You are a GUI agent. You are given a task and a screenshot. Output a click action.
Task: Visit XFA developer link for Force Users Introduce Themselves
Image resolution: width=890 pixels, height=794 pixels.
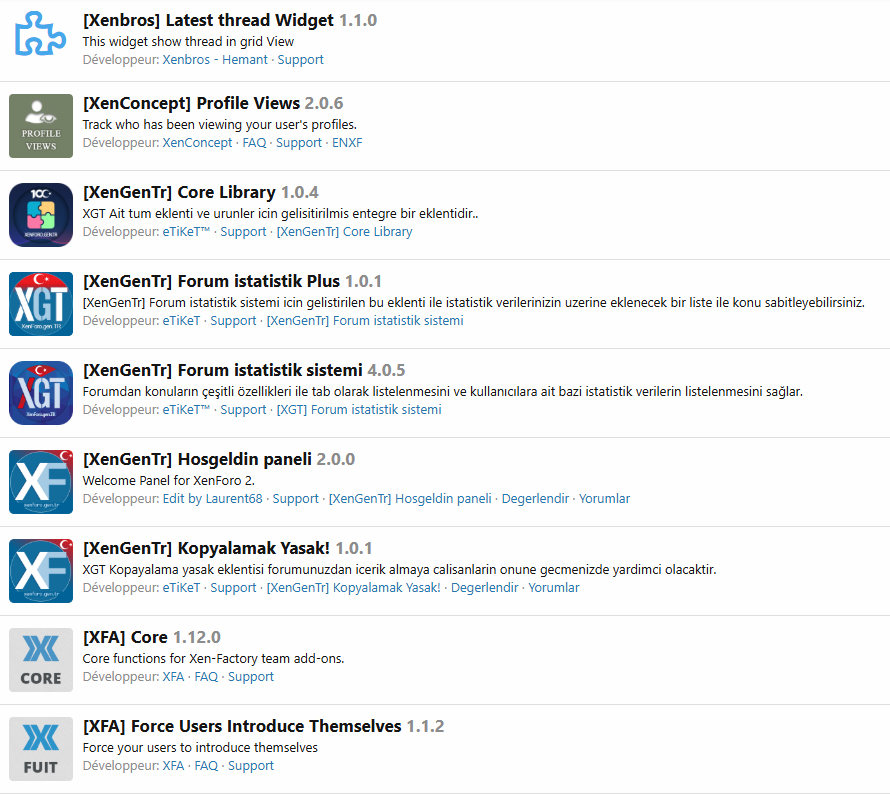click(x=174, y=766)
